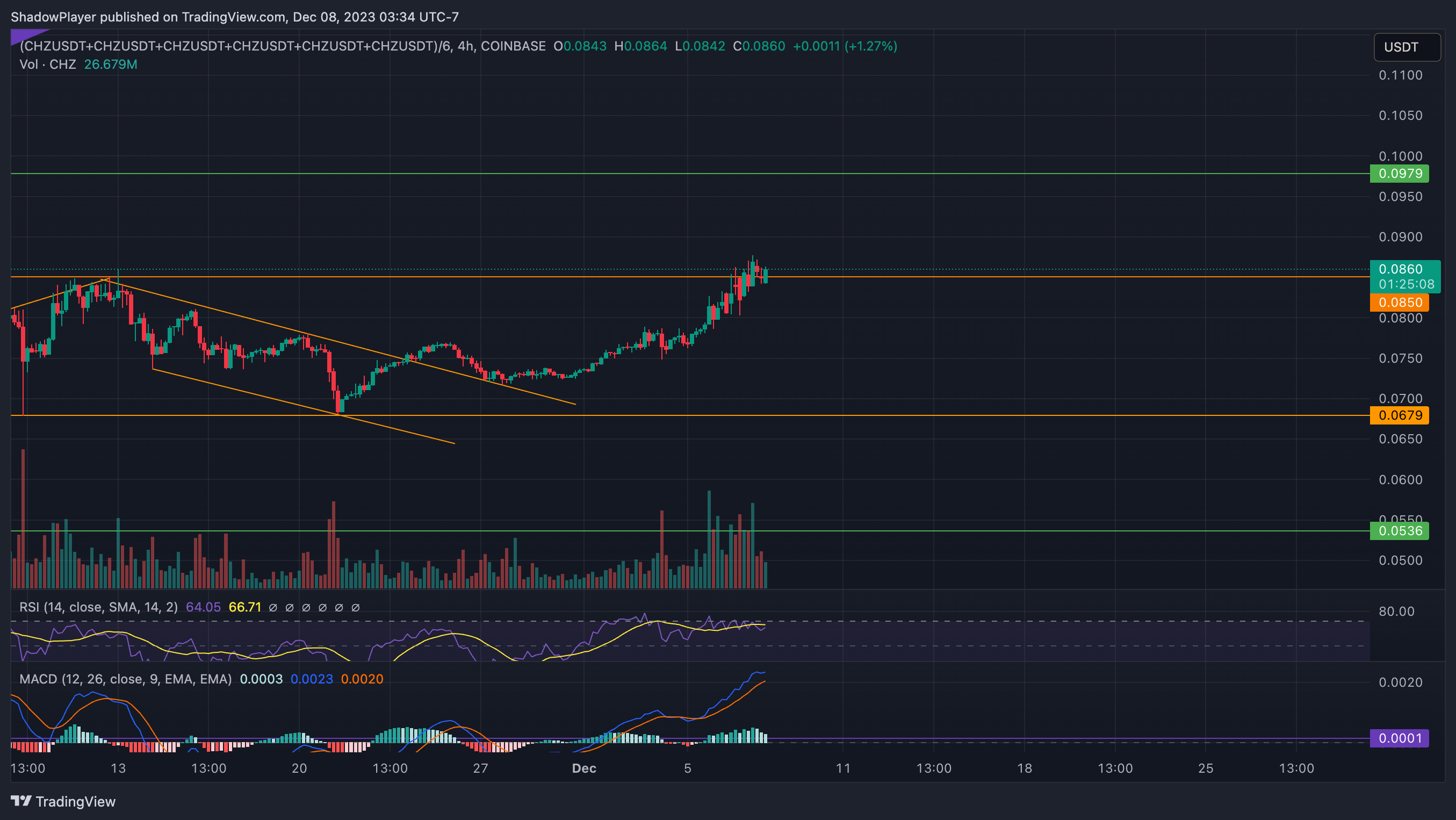Click the 18 date label on the time axis
The width and height of the screenshot is (1456, 820).
pyautogui.click(x=1024, y=768)
